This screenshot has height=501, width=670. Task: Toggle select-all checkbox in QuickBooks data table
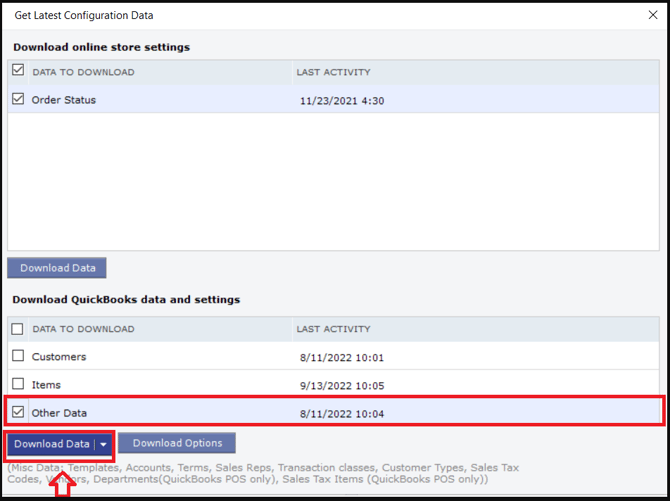click(x=18, y=329)
